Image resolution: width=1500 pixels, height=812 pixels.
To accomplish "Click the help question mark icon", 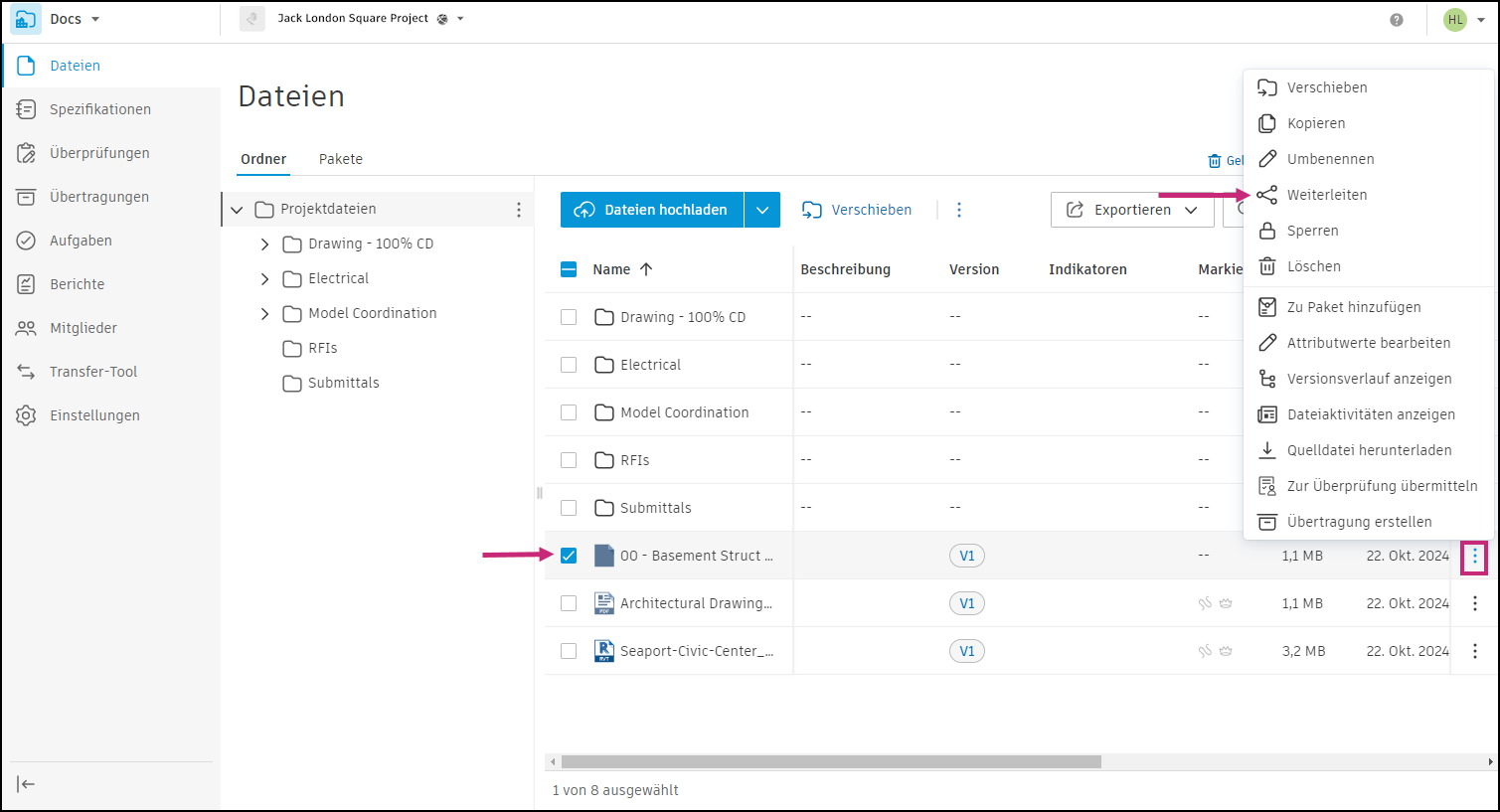I will 1397,20.
